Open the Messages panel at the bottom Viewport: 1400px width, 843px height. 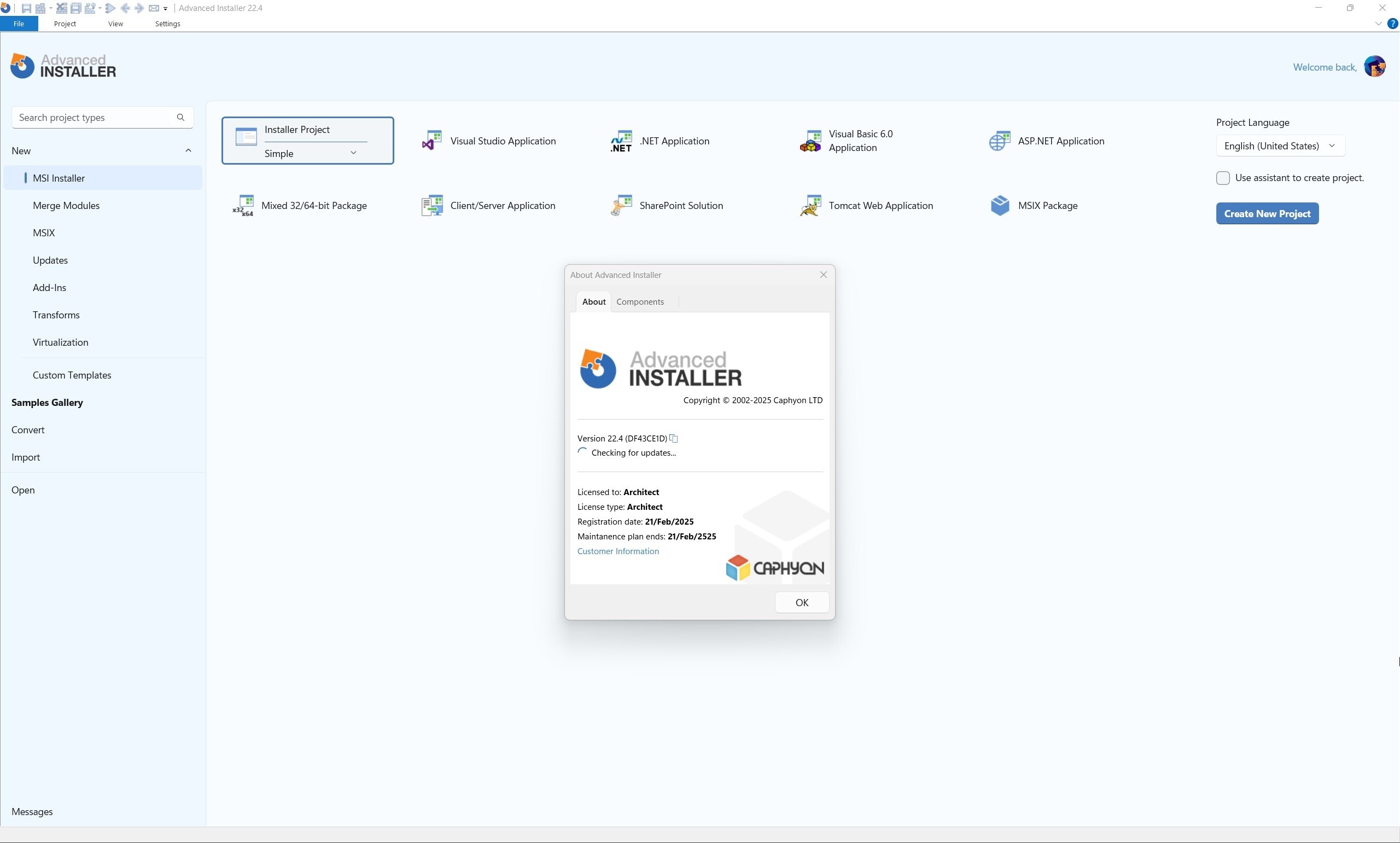point(32,812)
